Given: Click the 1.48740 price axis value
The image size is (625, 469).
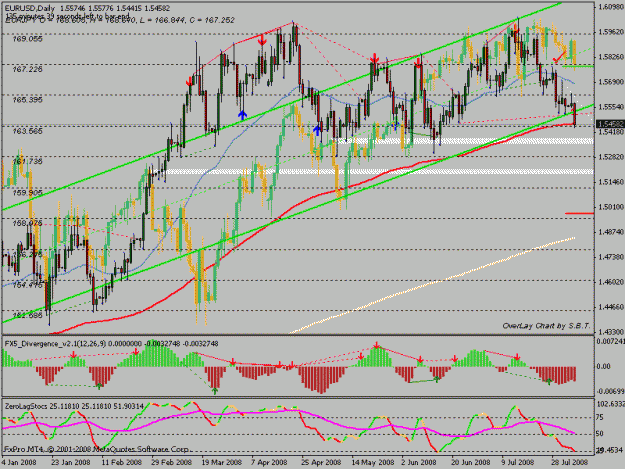Looking at the screenshot, I should 610,232.
